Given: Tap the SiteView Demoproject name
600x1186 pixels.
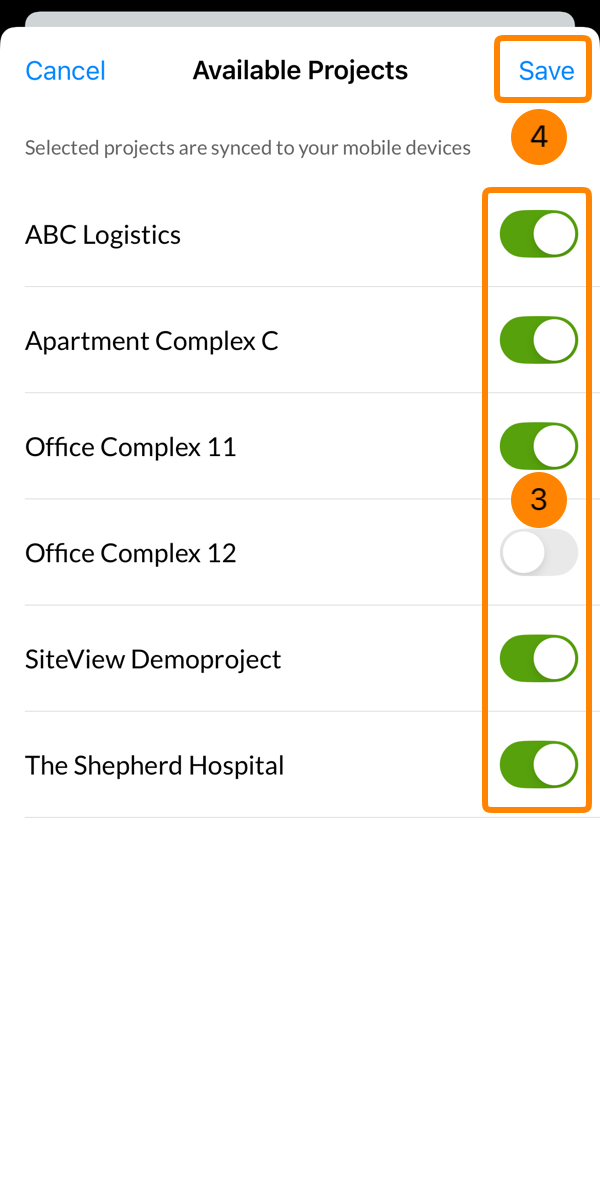Looking at the screenshot, I should click(x=154, y=660).
